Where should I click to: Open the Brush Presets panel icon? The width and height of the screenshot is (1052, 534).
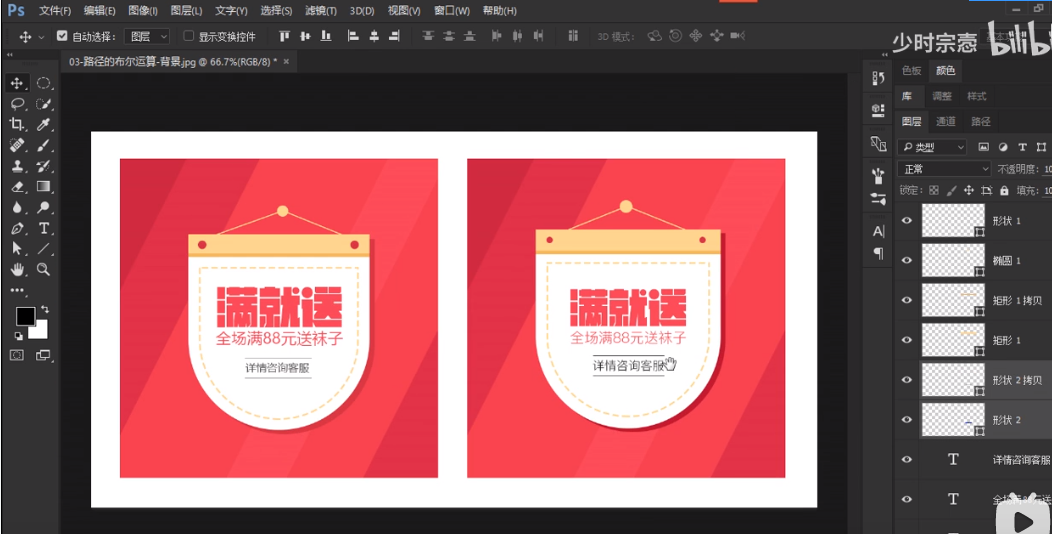pyautogui.click(x=878, y=198)
